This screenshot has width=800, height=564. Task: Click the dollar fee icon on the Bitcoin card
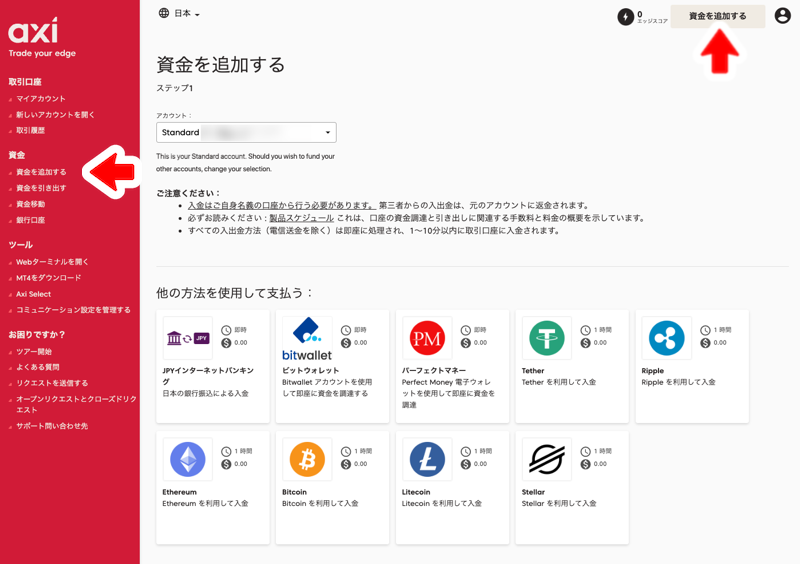point(346,464)
